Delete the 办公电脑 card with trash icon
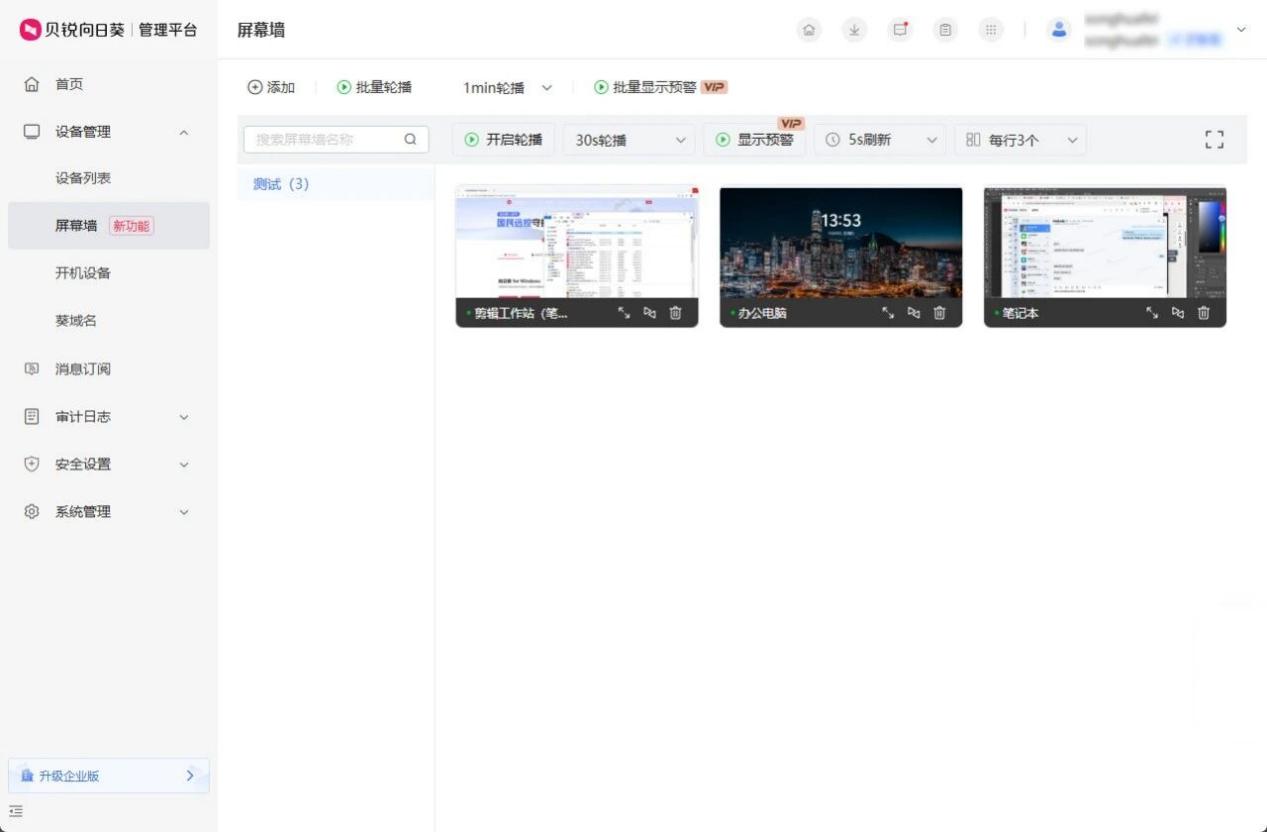The image size is (1267, 832). point(939,313)
